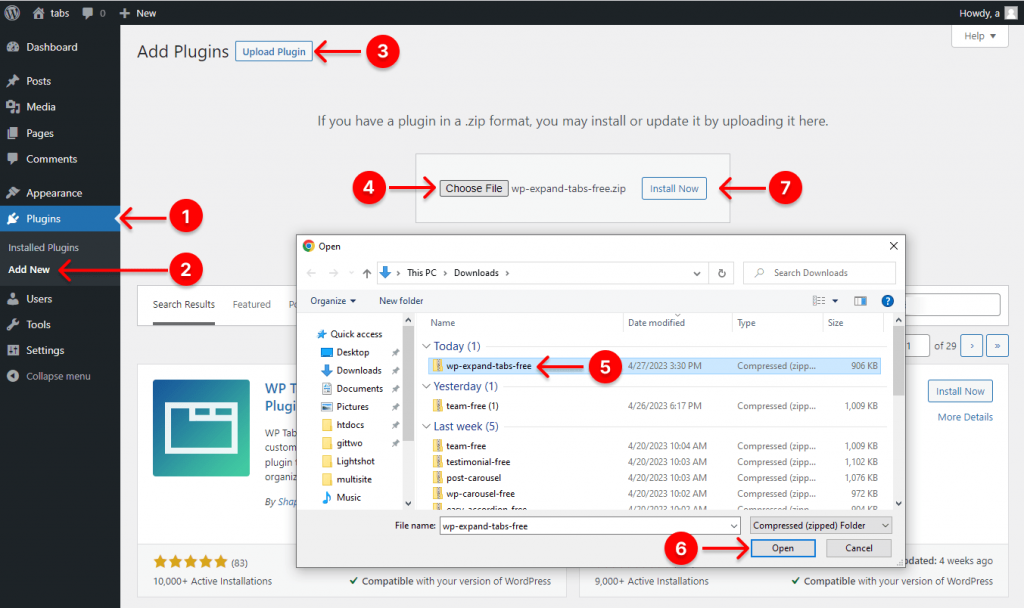
Task: Open comments bubble in admin bar
Action: (93, 13)
